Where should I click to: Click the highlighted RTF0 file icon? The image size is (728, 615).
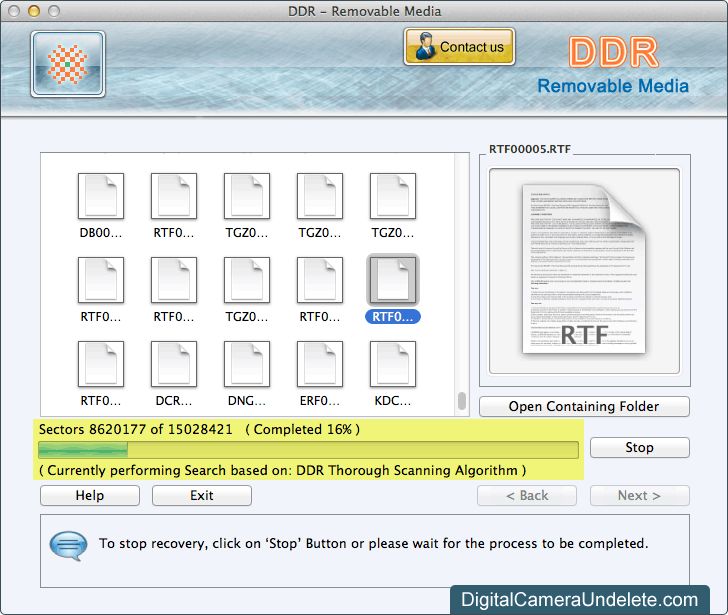click(393, 280)
